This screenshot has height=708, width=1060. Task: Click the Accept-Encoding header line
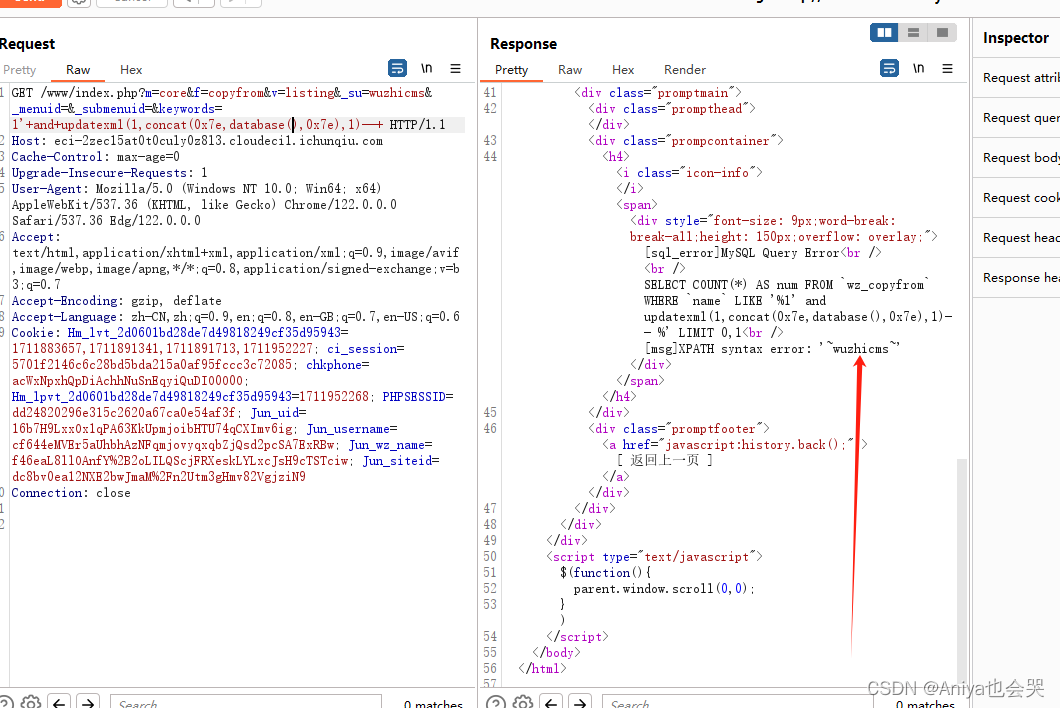(x=116, y=301)
